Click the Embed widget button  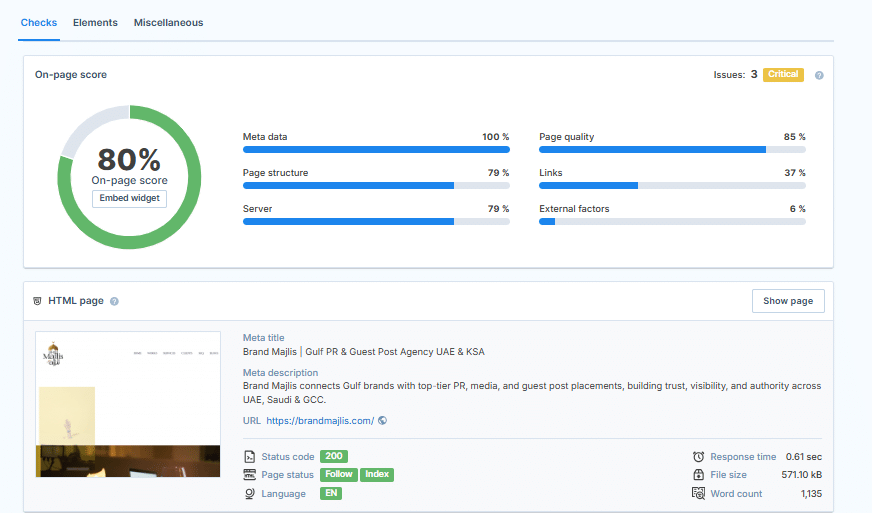(130, 198)
